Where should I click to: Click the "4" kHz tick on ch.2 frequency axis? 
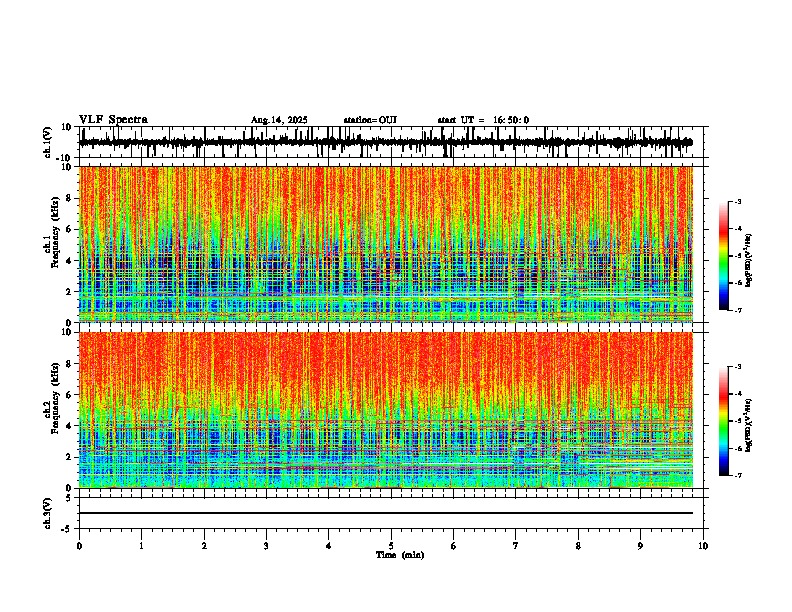pyautogui.click(x=69, y=426)
